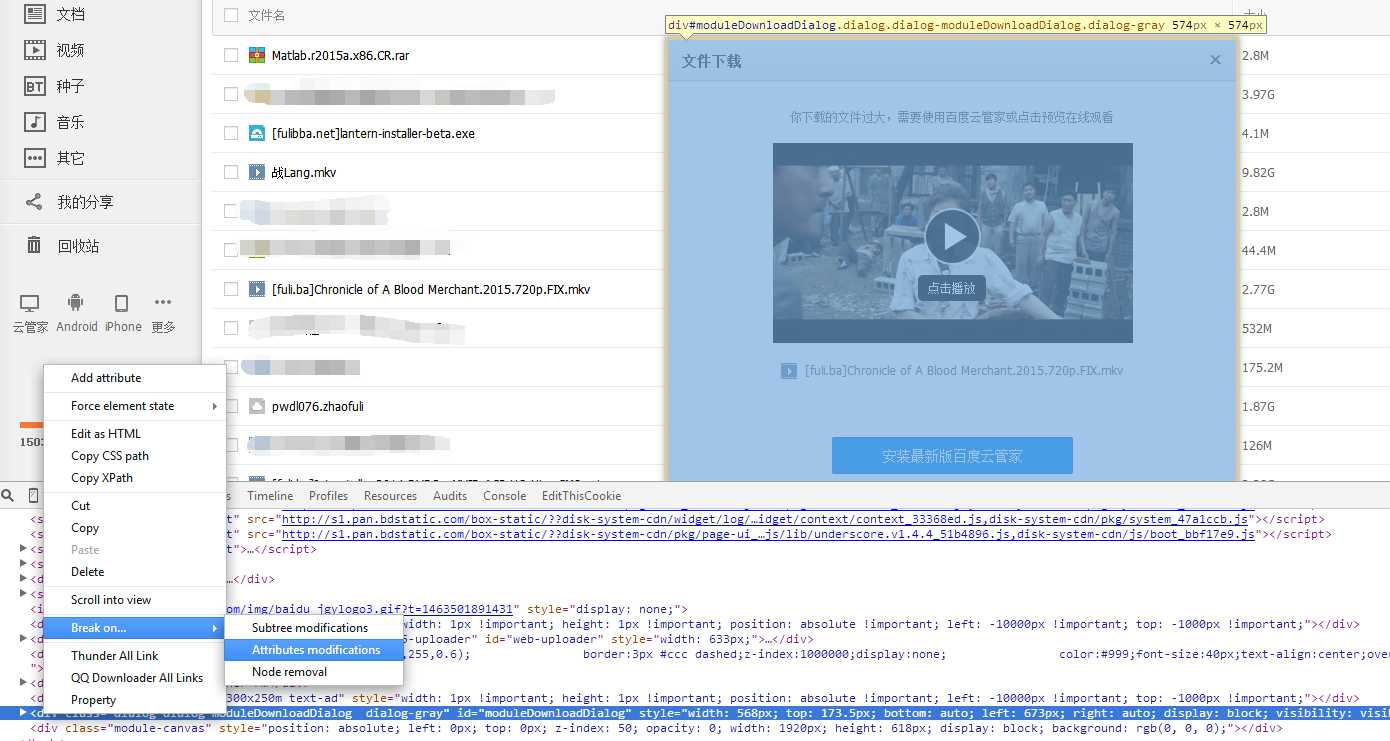The image size is (1390, 741).
Task: Click the 安装最新版百度云管家 button
Action: (952, 456)
